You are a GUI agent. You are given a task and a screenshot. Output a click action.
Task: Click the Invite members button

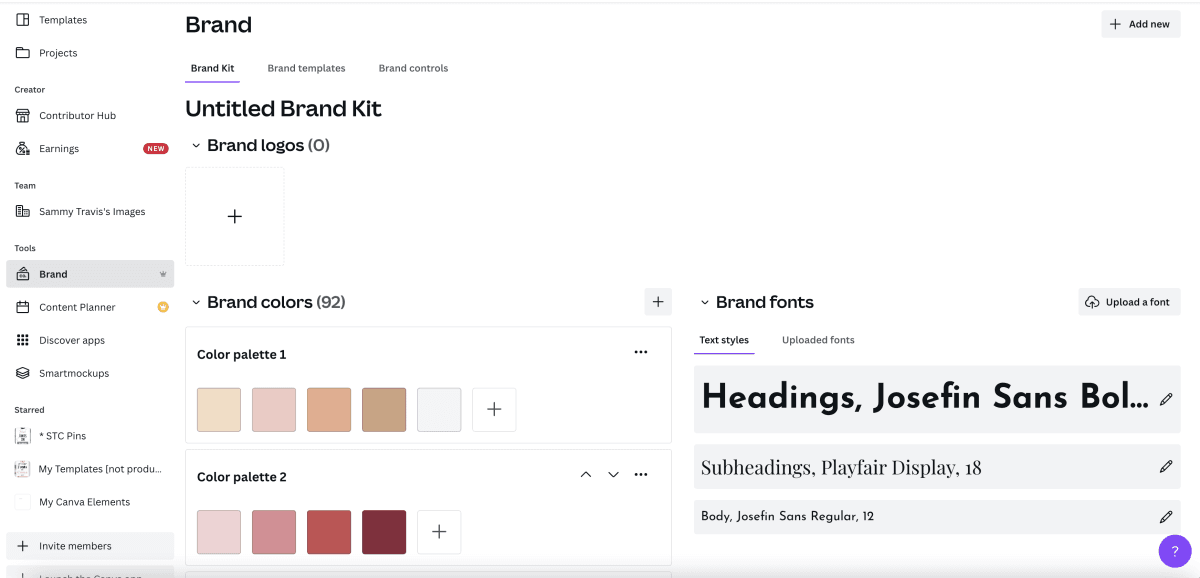point(90,546)
